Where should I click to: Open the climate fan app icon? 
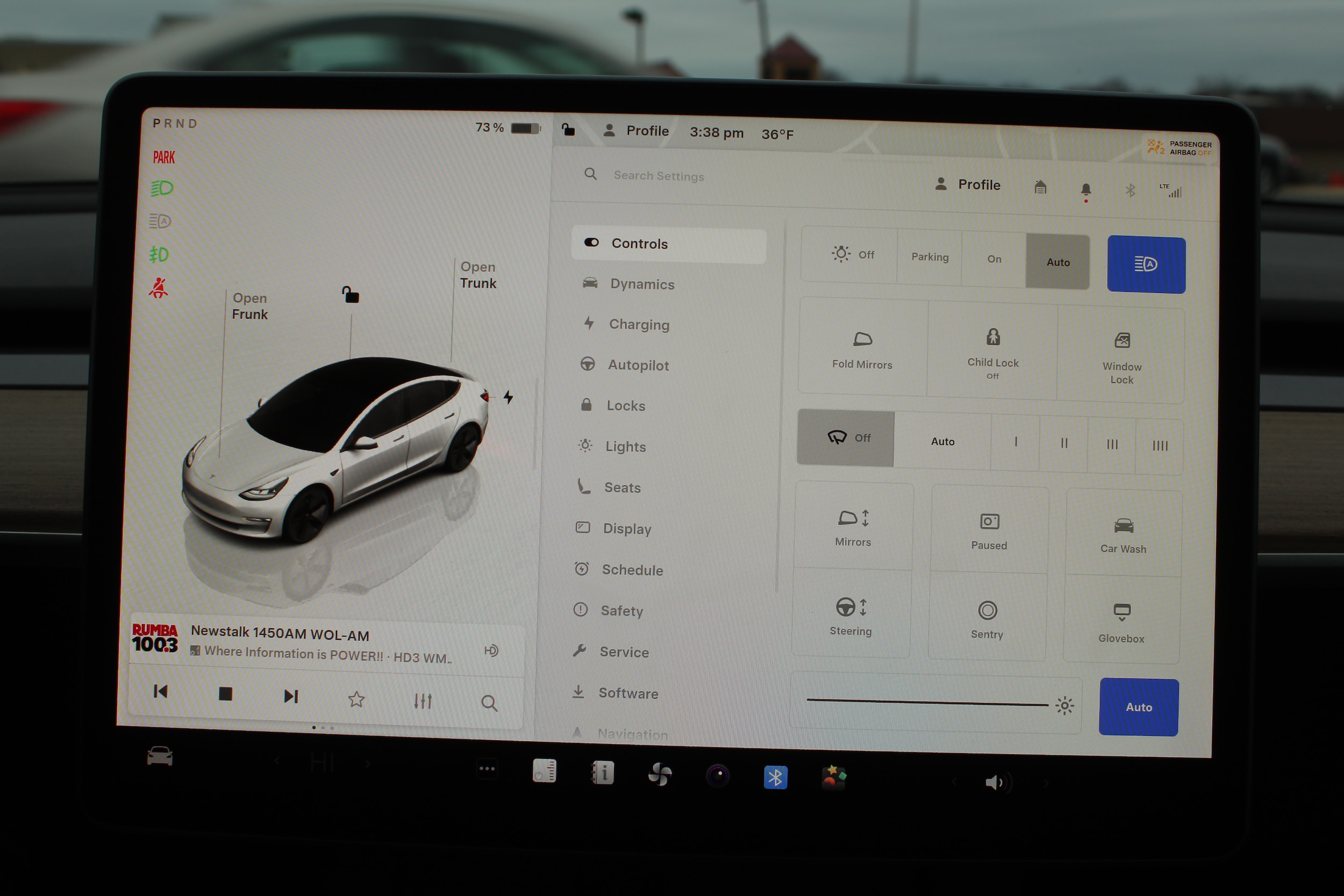pos(660,775)
